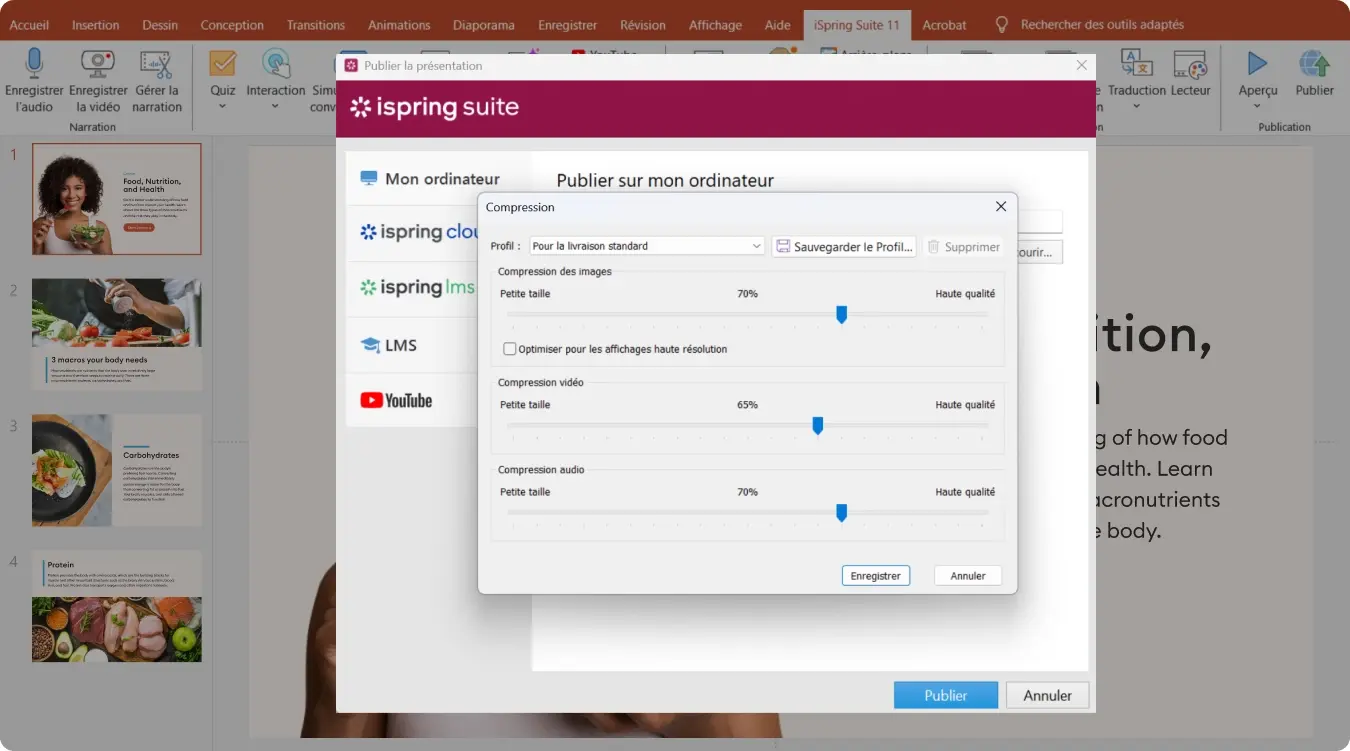Screen dimensions: 1350x751
Task: Click the blue Publier button
Action: coord(946,695)
